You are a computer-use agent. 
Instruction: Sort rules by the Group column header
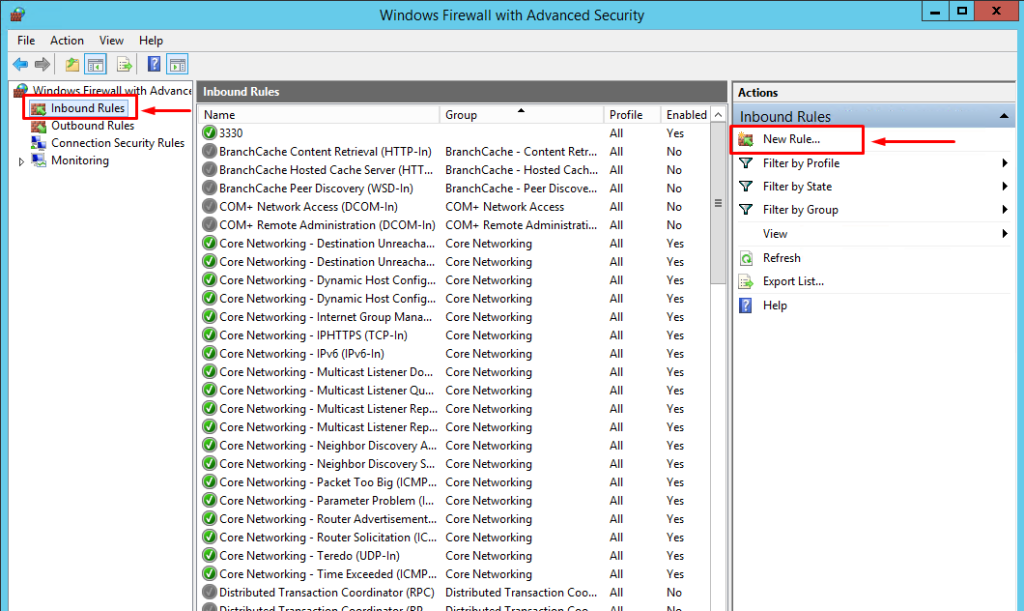click(521, 115)
